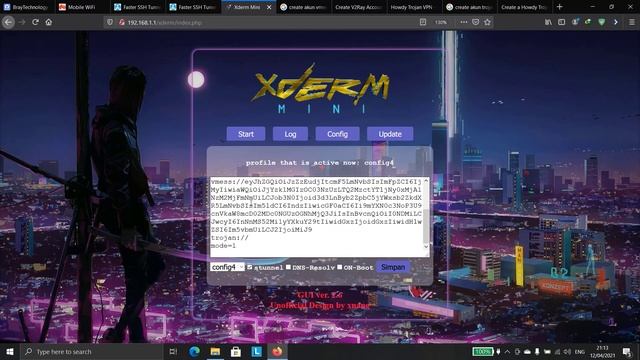Open File Explorer from taskbar

point(215,351)
